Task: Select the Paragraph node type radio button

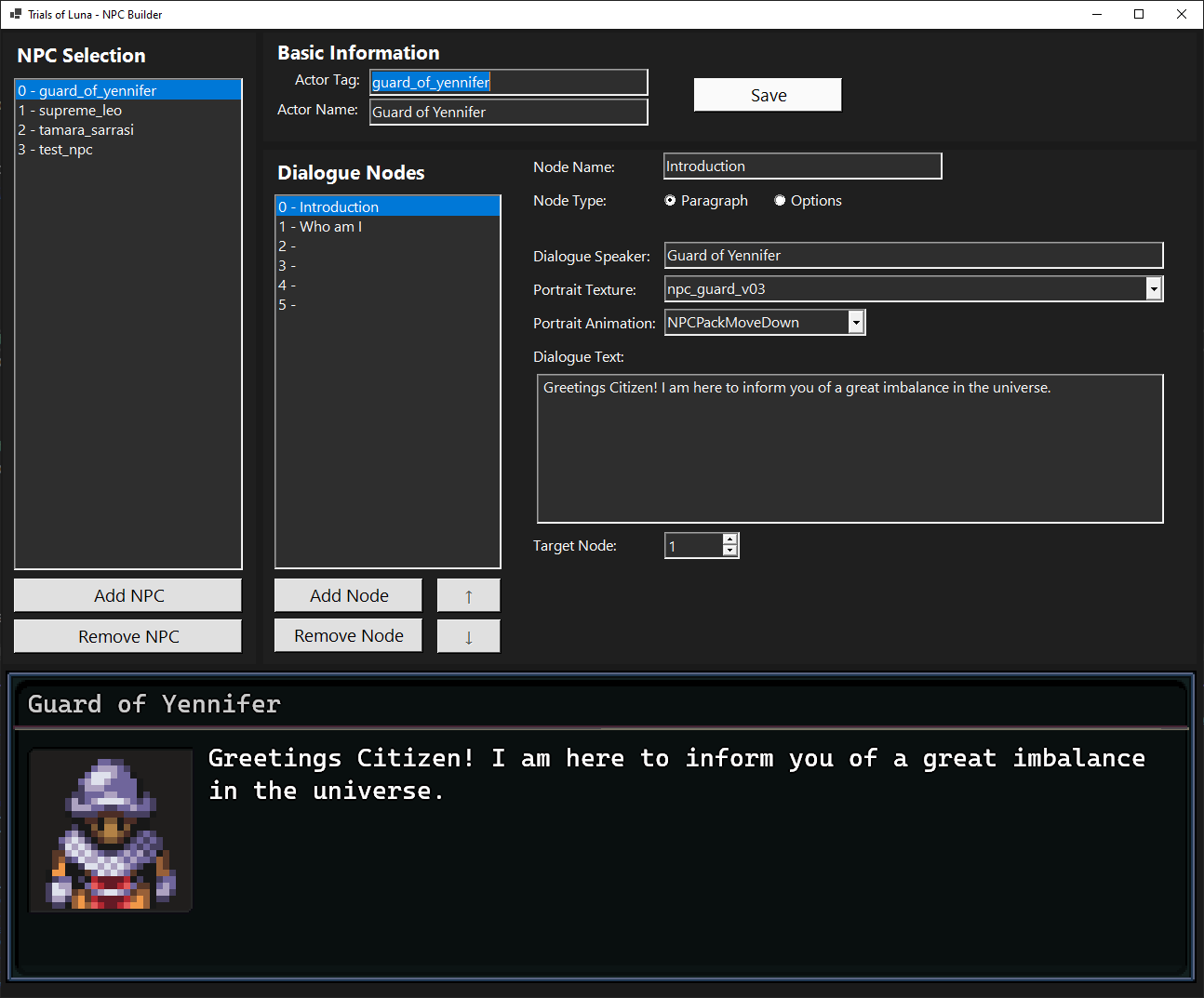Action: (670, 201)
